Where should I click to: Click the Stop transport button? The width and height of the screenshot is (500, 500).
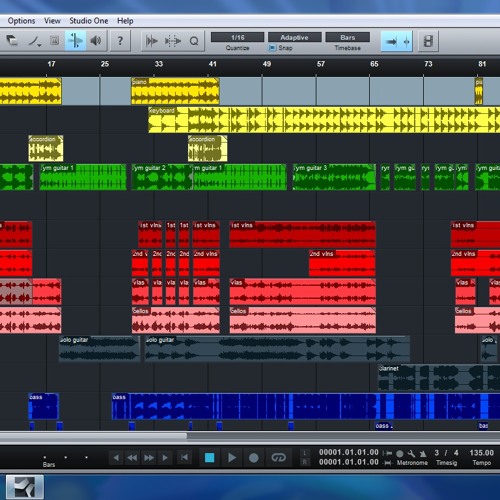209,458
